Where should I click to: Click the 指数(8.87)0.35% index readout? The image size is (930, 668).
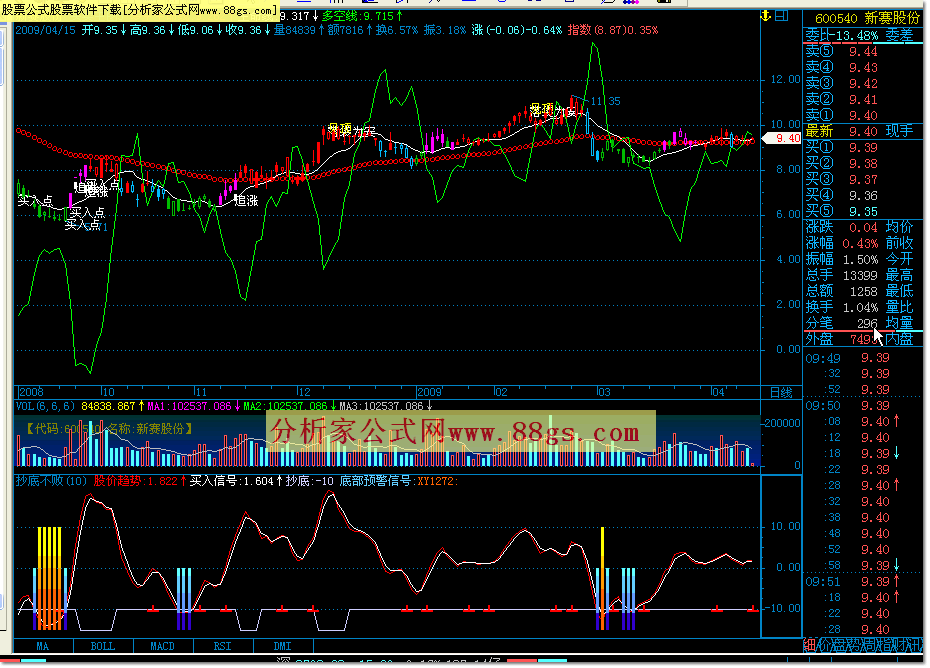coord(613,30)
